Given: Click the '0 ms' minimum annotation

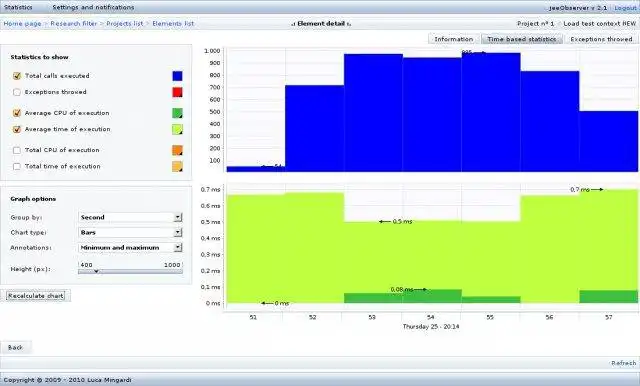Looking at the screenshot, I should (282, 303).
